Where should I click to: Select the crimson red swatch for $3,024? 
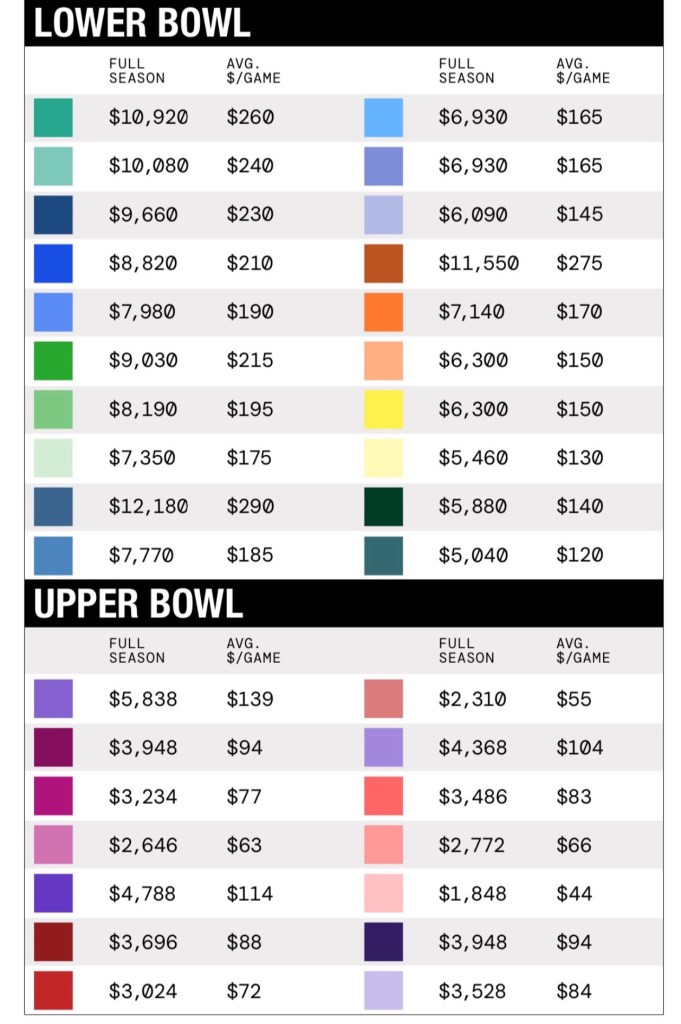tap(53, 990)
